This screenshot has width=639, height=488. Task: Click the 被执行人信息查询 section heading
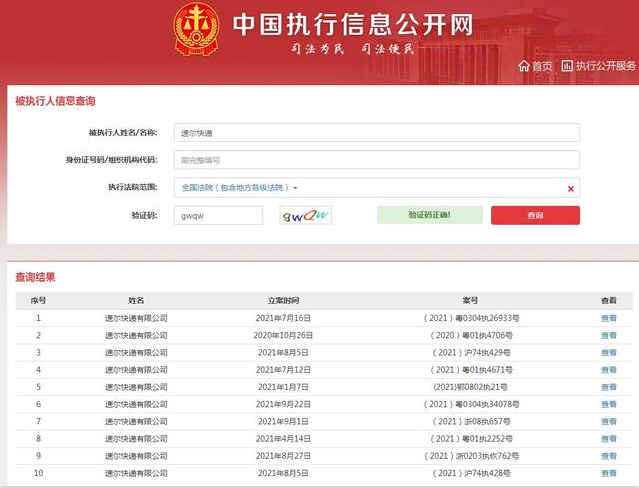point(55,101)
